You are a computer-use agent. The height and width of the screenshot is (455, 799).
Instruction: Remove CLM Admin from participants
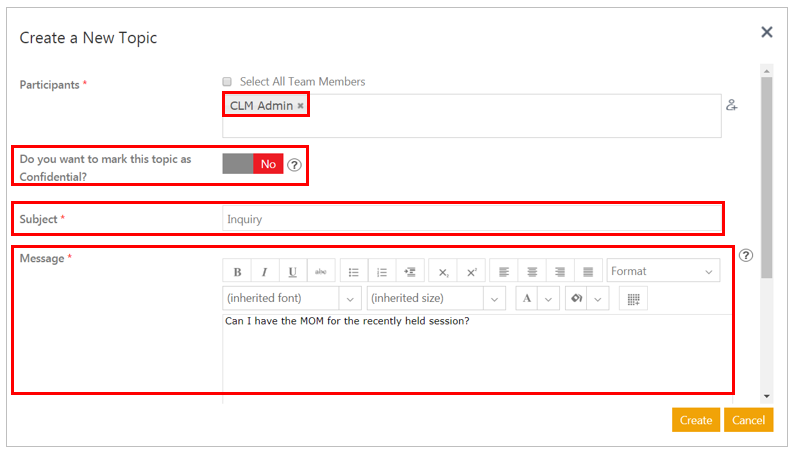point(300,106)
